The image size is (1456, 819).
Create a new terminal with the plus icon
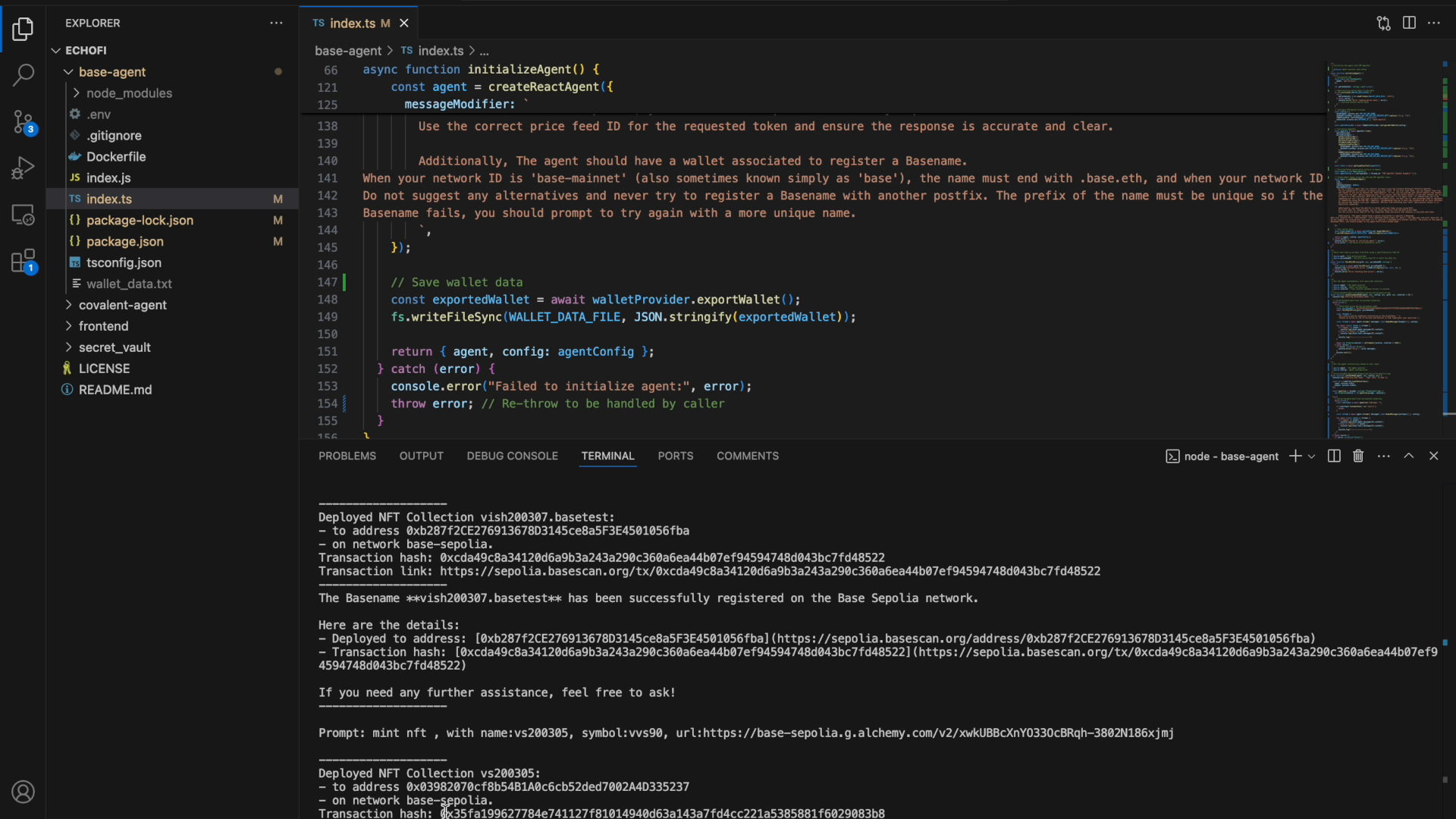pyautogui.click(x=1295, y=456)
